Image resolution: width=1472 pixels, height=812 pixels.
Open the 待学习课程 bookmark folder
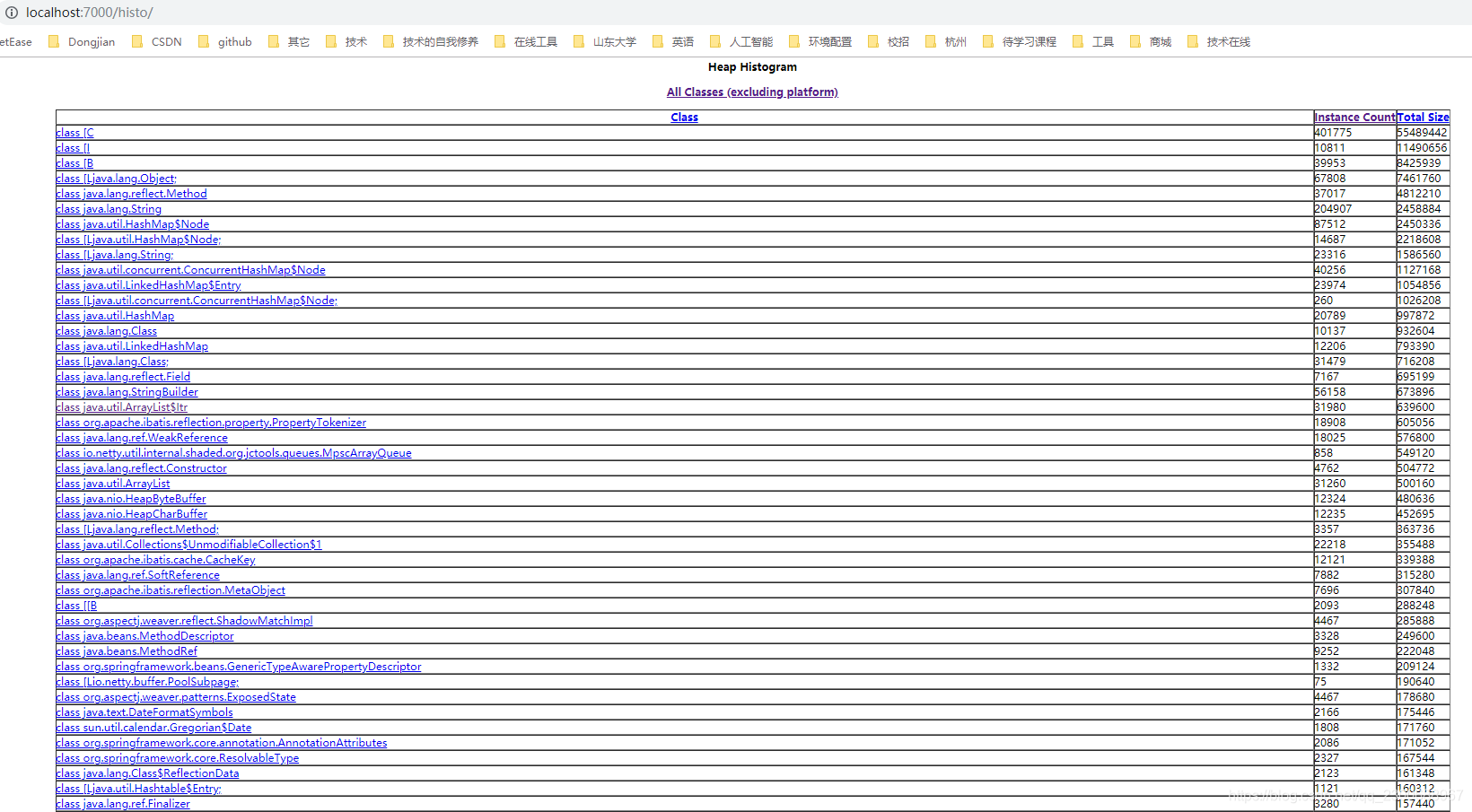pyautogui.click(x=1020, y=41)
